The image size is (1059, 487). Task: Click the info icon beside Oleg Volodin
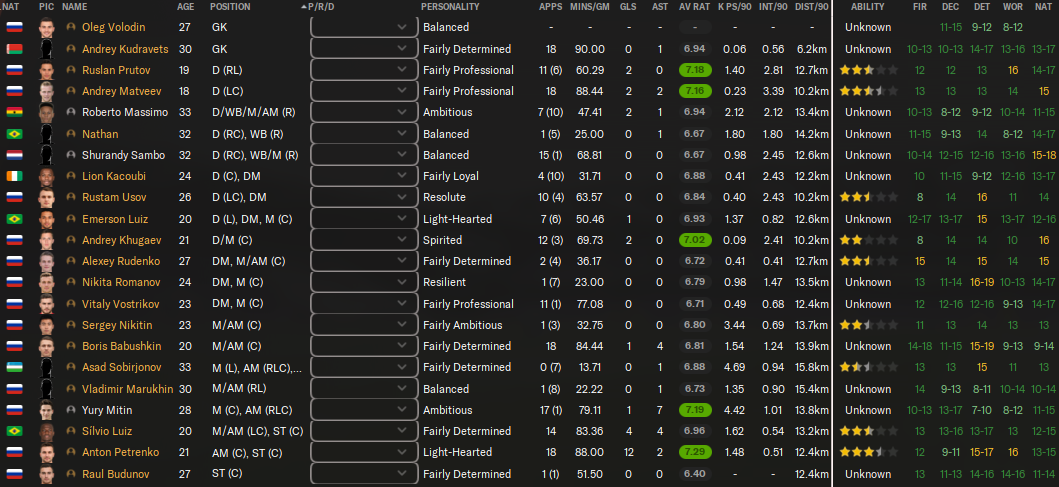point(71,28)
